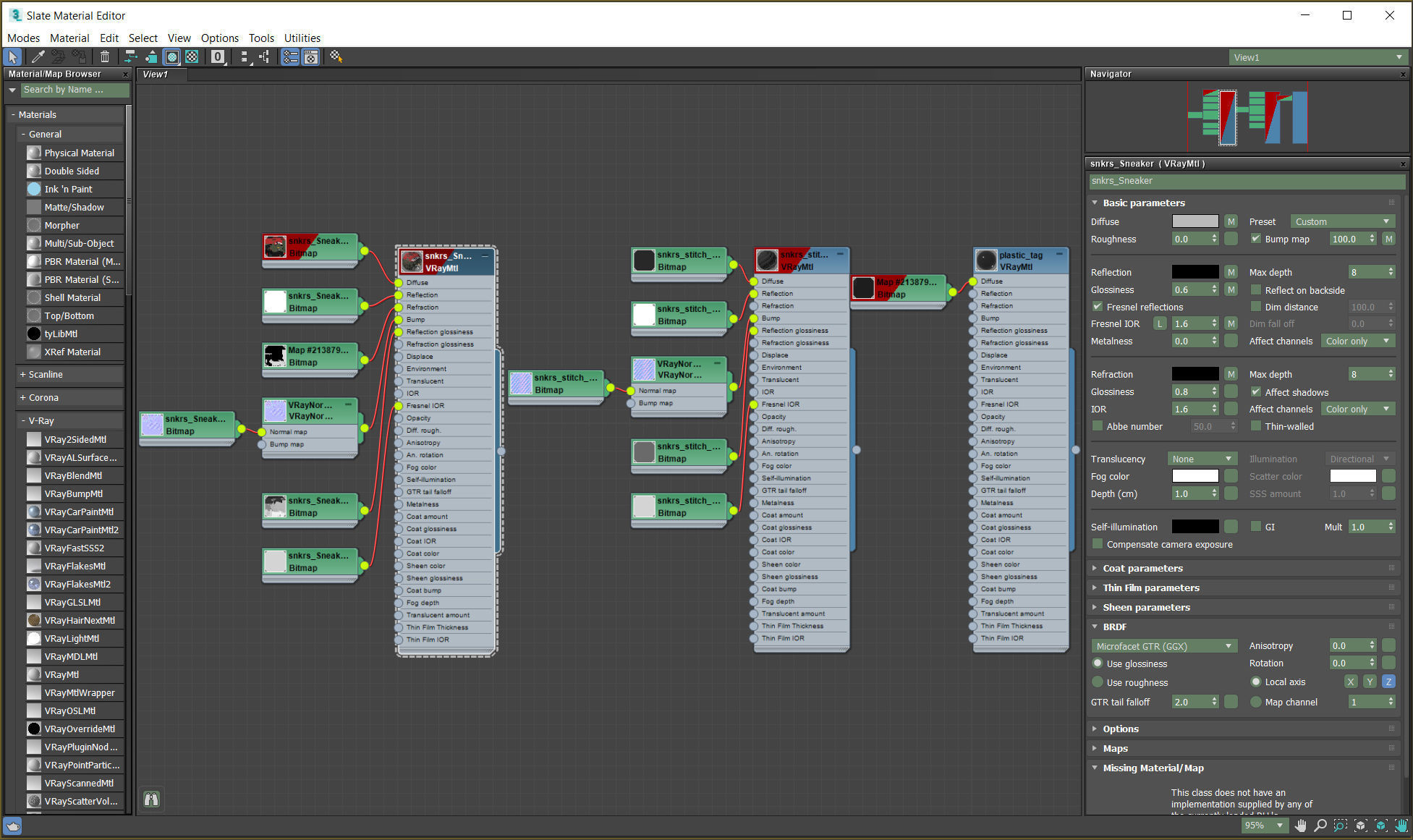Image resolution: width=1413 pixels, height=840 pixels.
Task: Toggle show background in preview icon
Action: [192, 56]
